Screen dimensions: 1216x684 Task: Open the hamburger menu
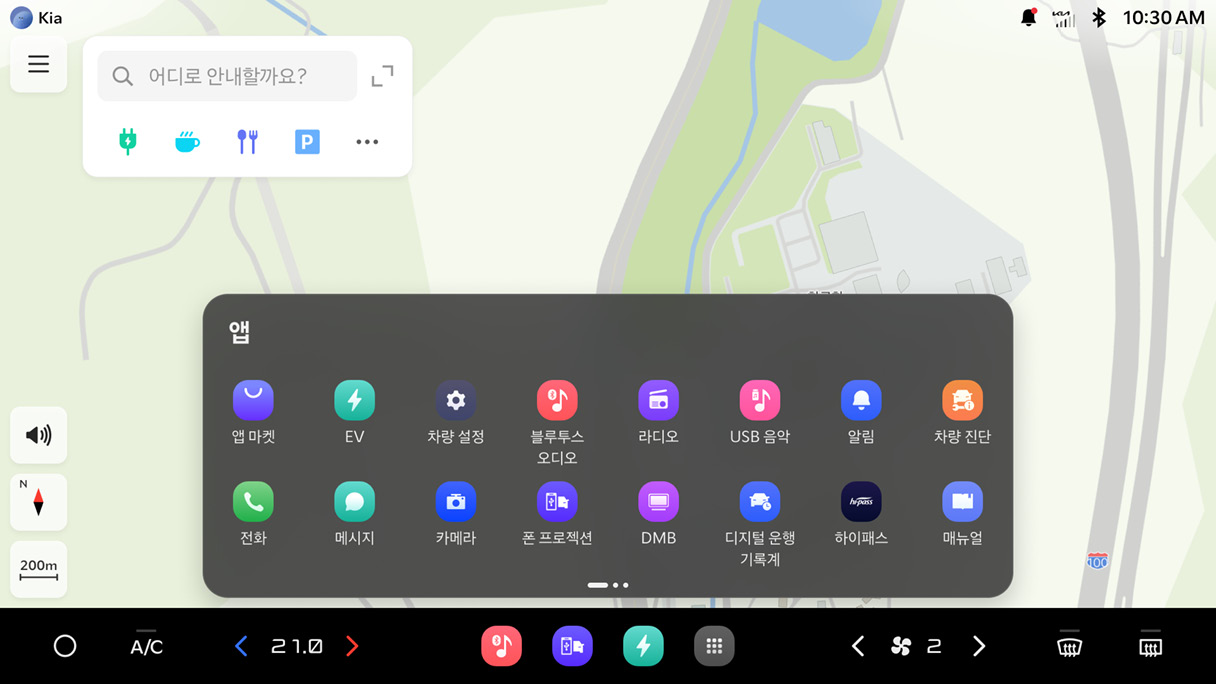[x=39, y=65]
